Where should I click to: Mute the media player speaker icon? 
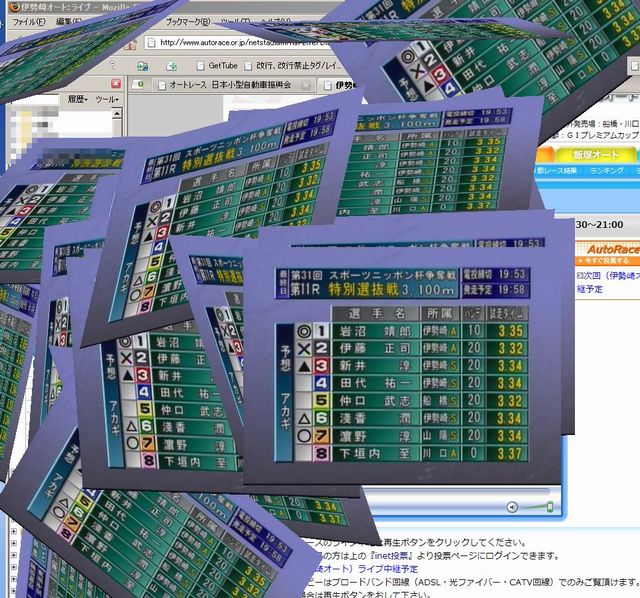pyautogui.click(x=512, y=507)
